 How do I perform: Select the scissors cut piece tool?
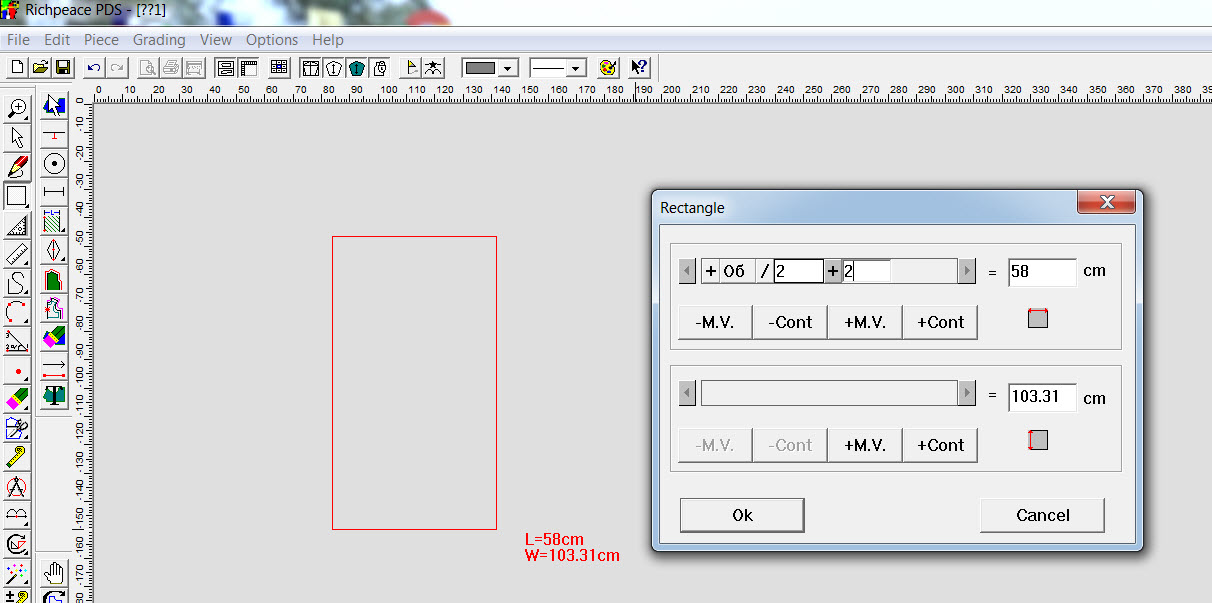tap(17, 429)
